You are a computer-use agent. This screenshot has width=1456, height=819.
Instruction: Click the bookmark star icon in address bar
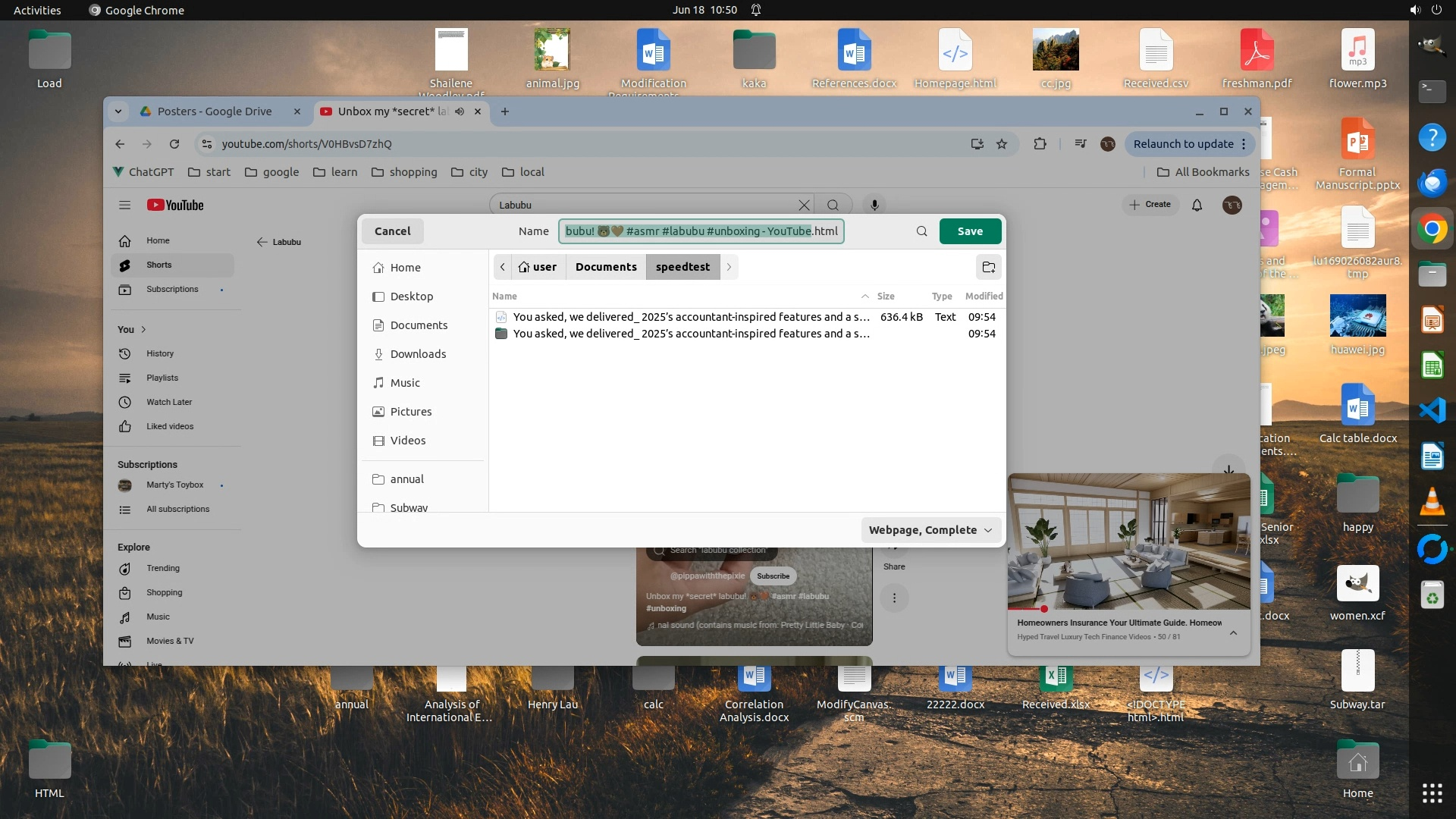click(1002, 144)
